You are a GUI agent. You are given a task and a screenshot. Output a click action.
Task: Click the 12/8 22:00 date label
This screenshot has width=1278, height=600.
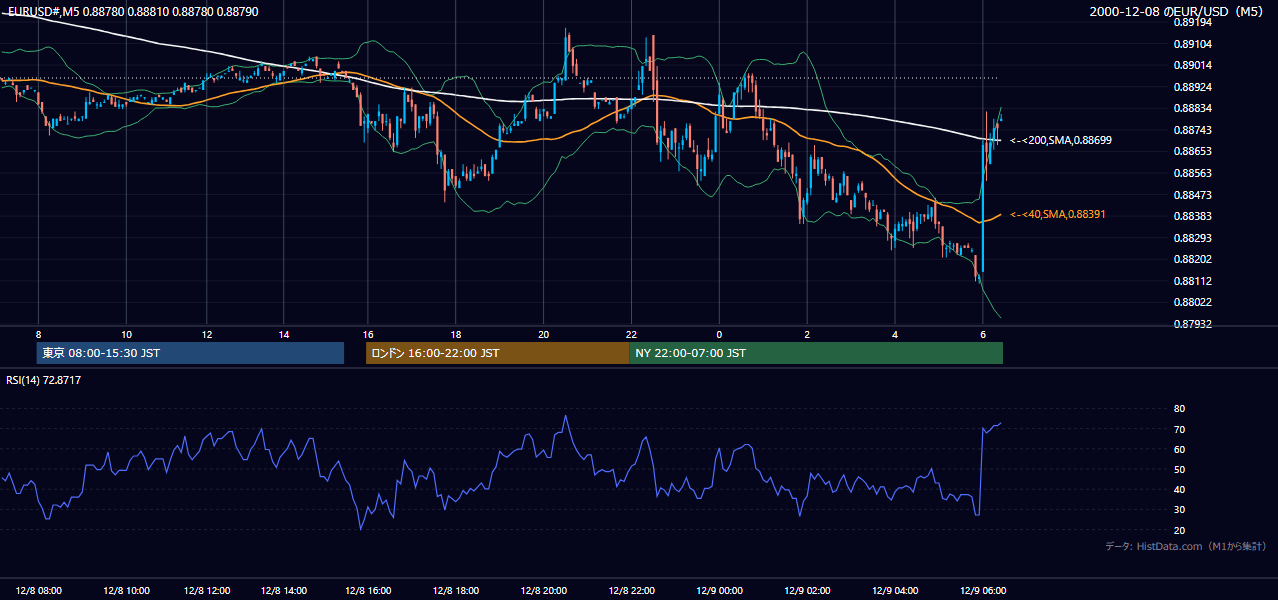click(632, 590)
